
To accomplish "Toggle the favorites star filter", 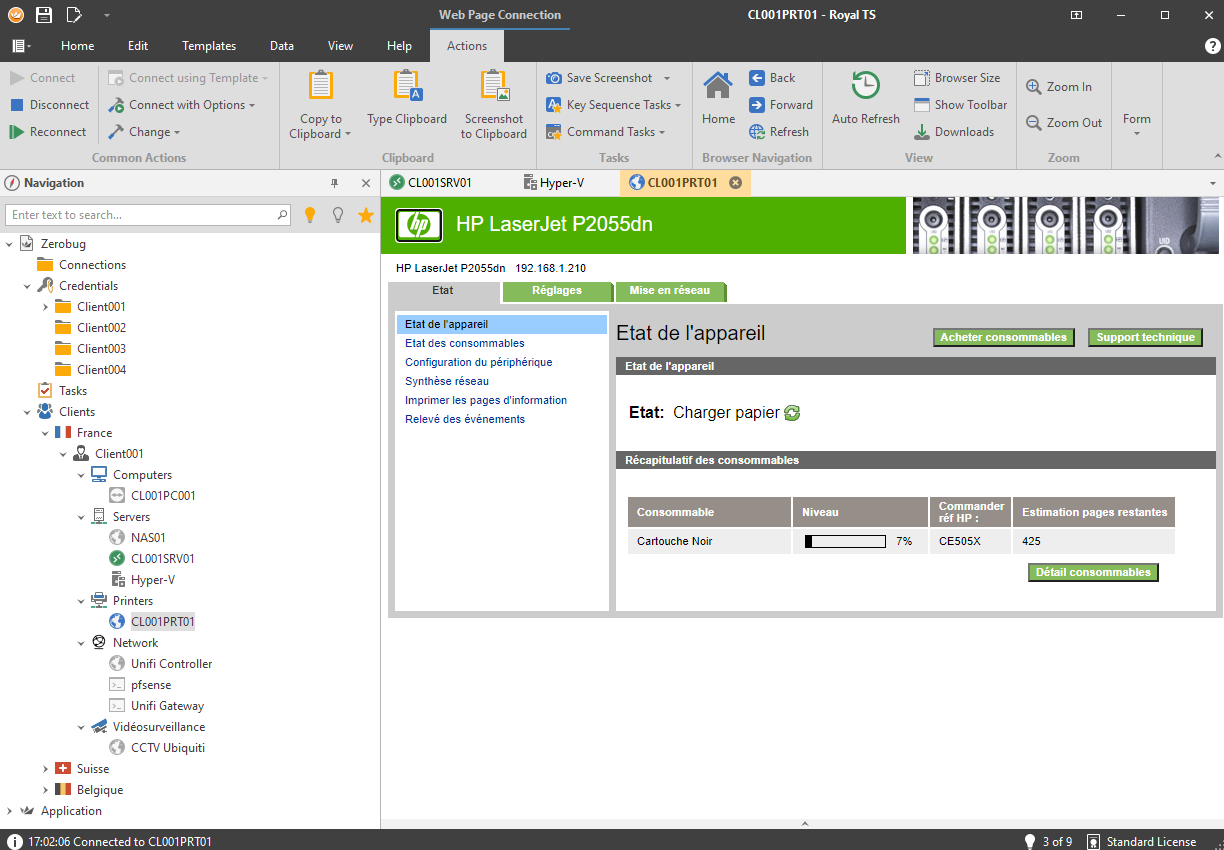I will (366, 215).
